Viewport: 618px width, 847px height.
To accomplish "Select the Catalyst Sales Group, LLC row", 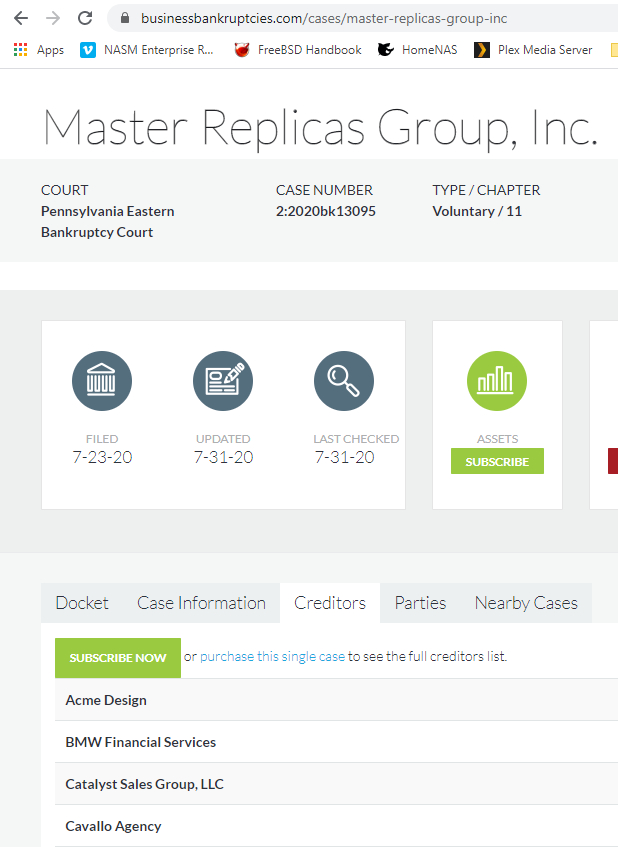I will [336, 784].
